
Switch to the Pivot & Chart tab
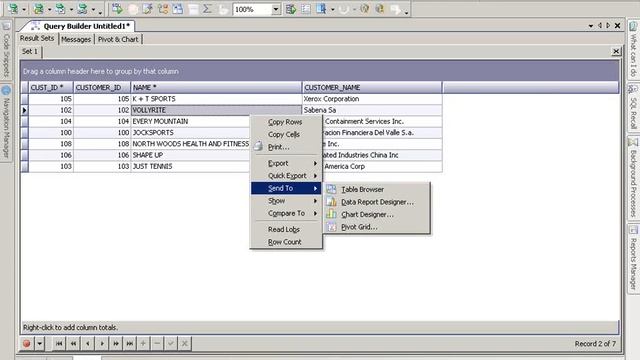pos(118,40)
